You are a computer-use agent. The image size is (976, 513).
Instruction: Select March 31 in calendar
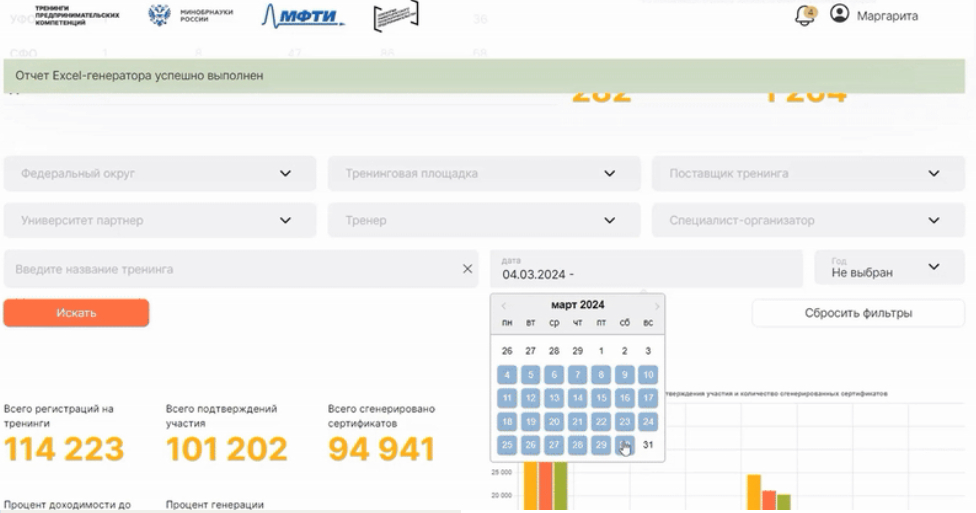pyautogui.click(x=648, y=445)
